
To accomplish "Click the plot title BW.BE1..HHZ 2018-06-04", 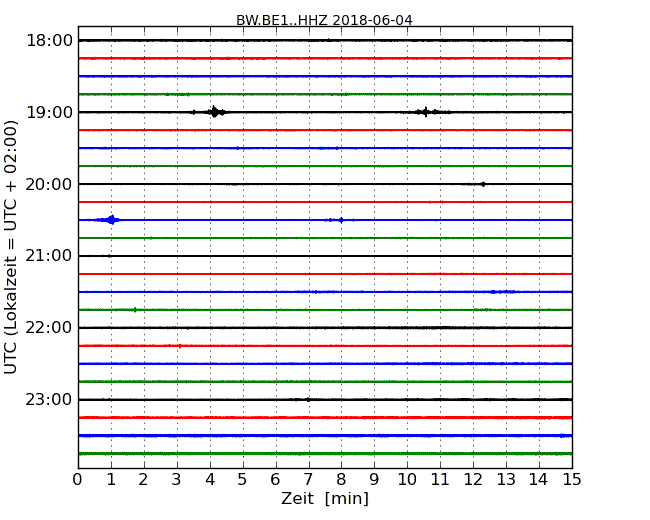I will tap(324, 20).
